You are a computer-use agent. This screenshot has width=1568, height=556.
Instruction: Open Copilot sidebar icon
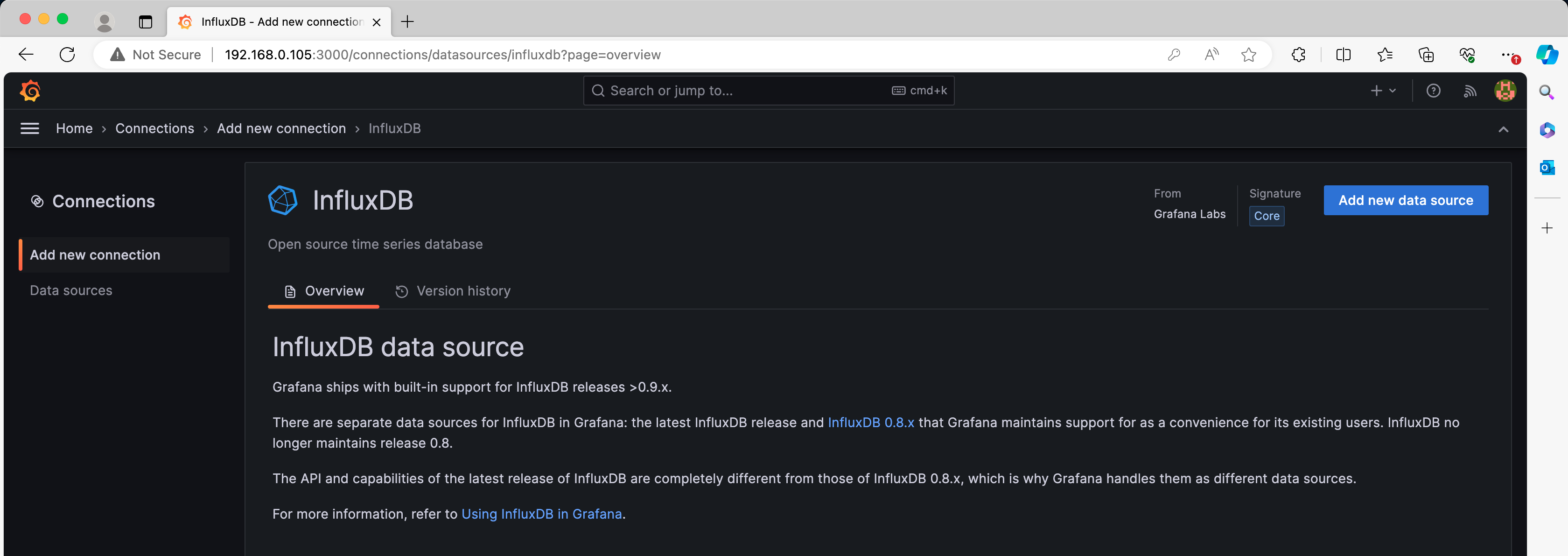point(1547,55)
